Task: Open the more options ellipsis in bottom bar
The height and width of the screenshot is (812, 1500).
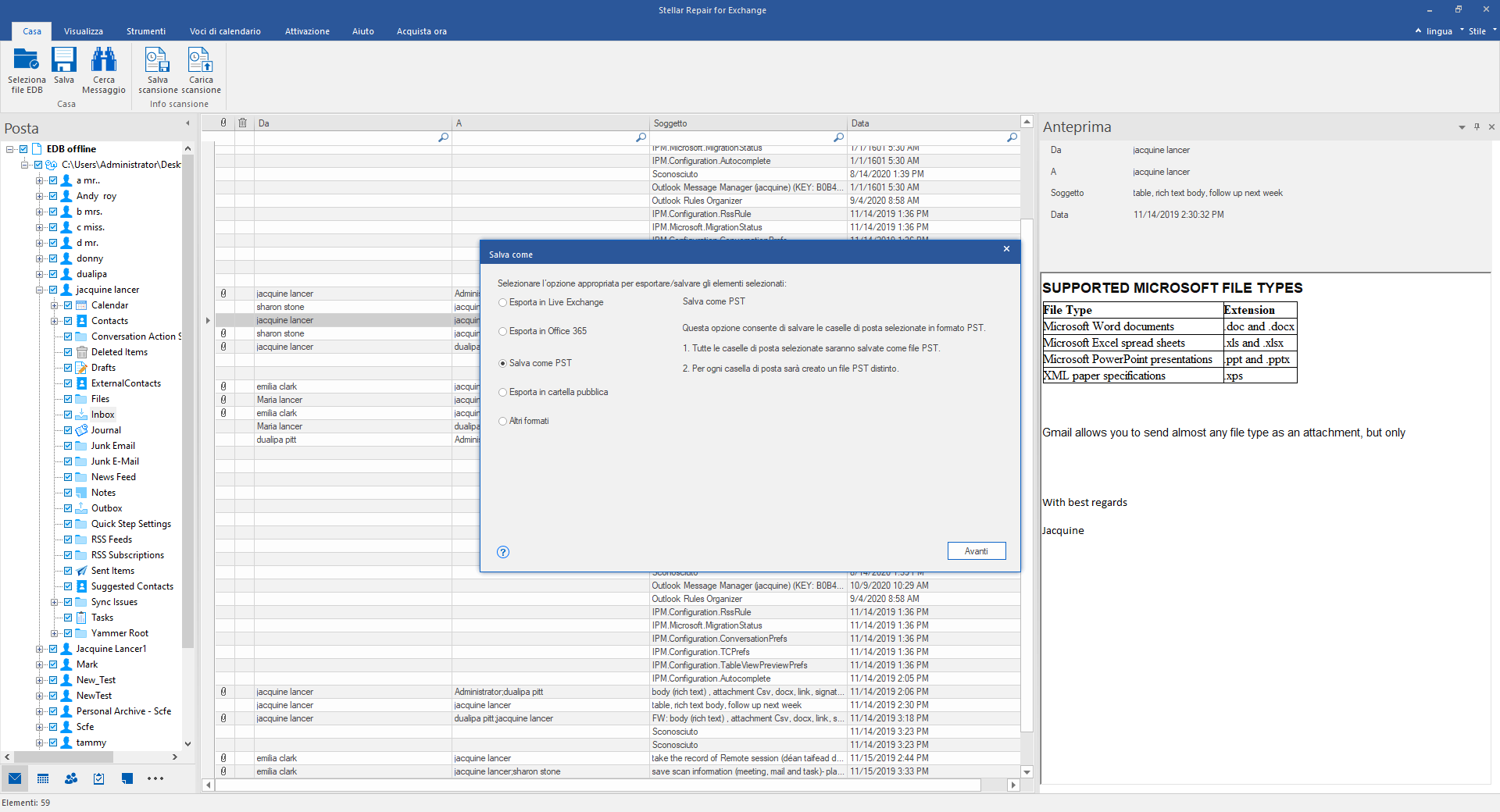Action: tap(155, 778)
